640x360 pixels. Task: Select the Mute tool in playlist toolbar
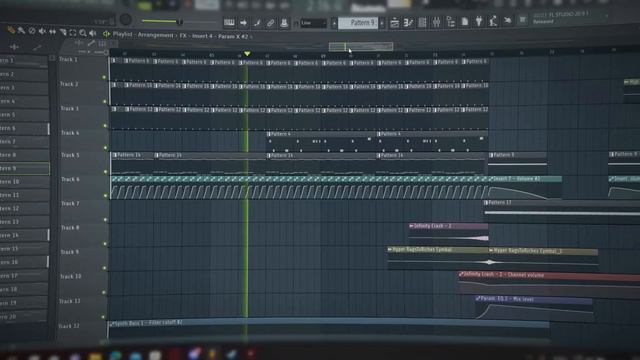[42, 31]
